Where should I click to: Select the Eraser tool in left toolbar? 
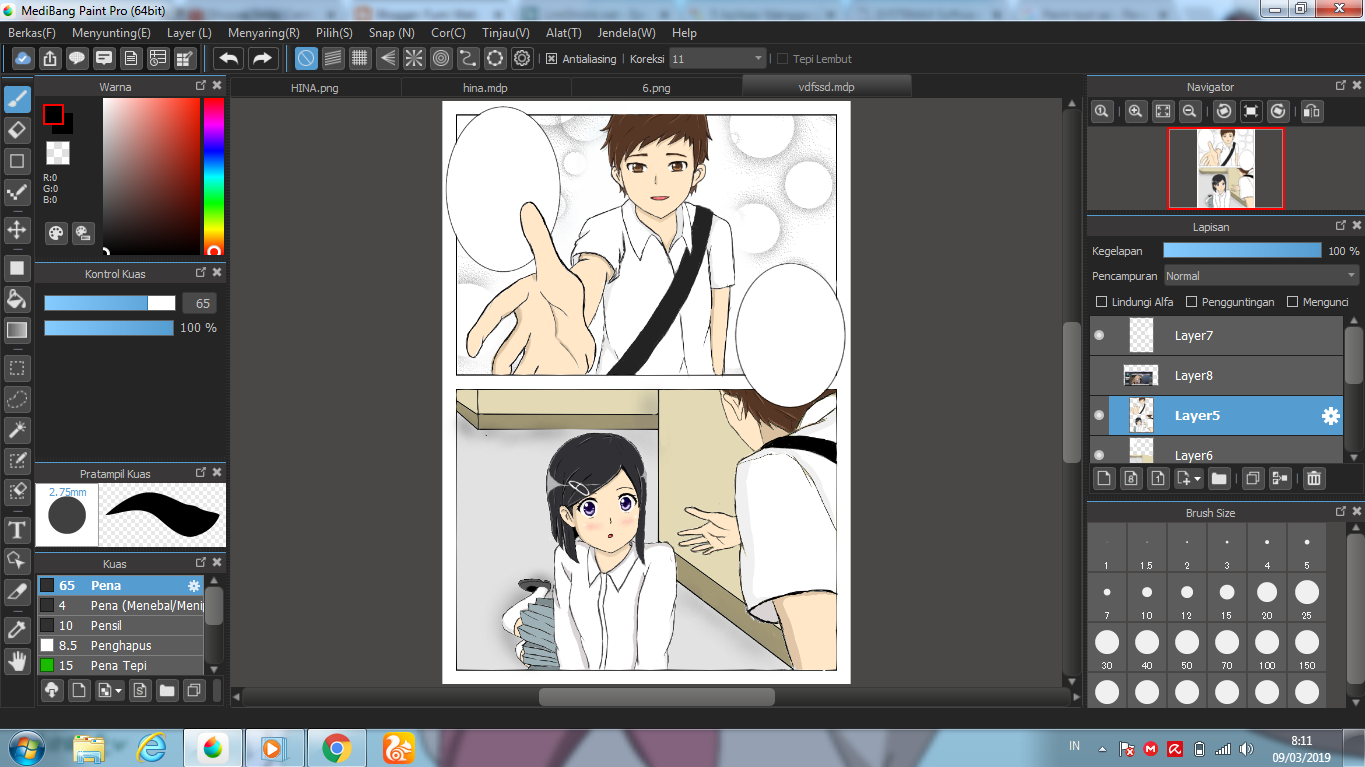pyautogui.click(x=17, y=130)
